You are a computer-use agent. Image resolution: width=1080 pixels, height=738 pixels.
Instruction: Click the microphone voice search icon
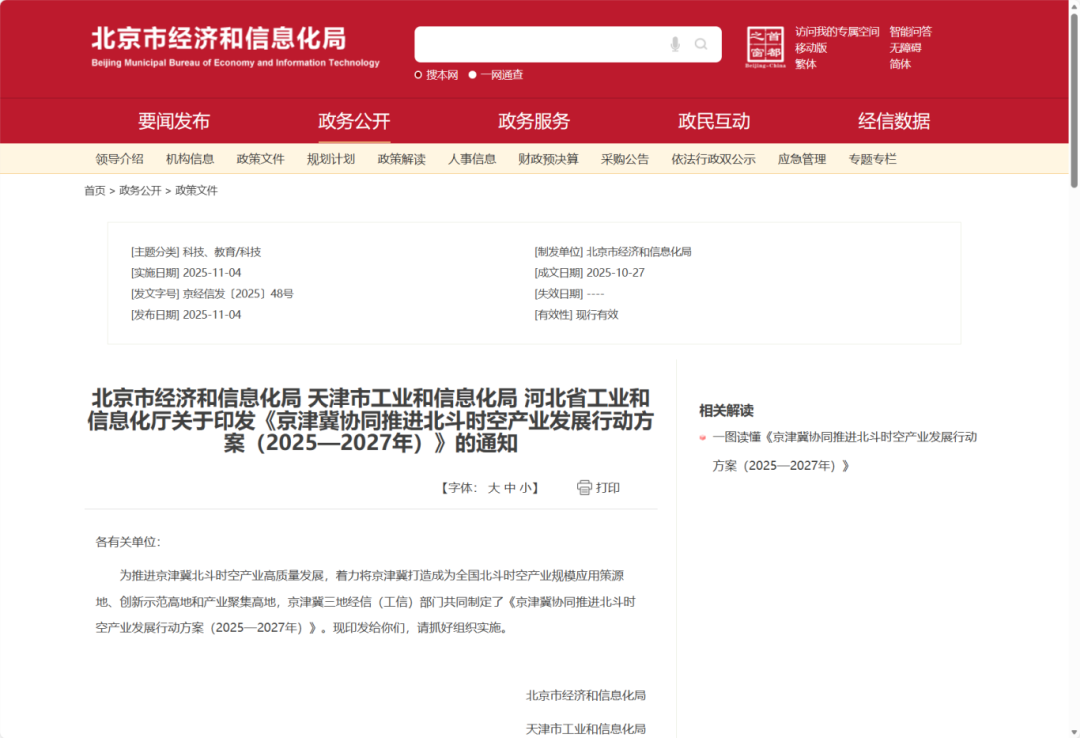tap(673, 44)
